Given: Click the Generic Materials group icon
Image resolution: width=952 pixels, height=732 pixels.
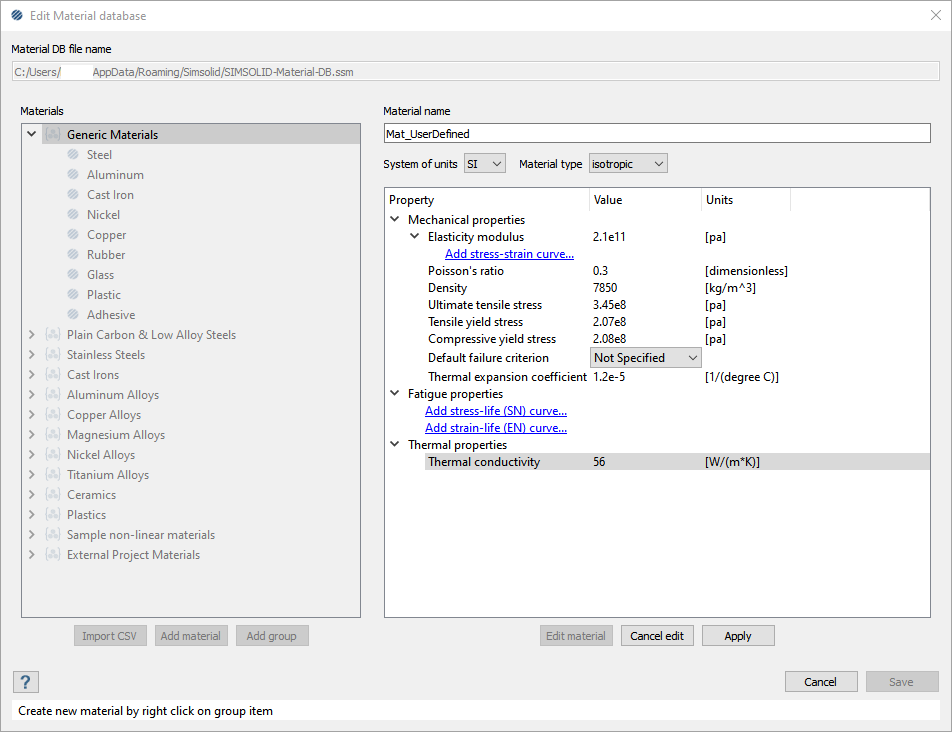Looking at the screenshot, I should [53, 135].
